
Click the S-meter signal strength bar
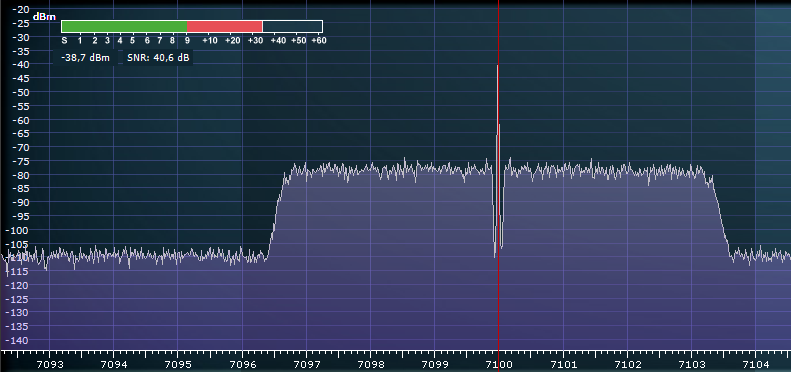[x=192, y=26]
